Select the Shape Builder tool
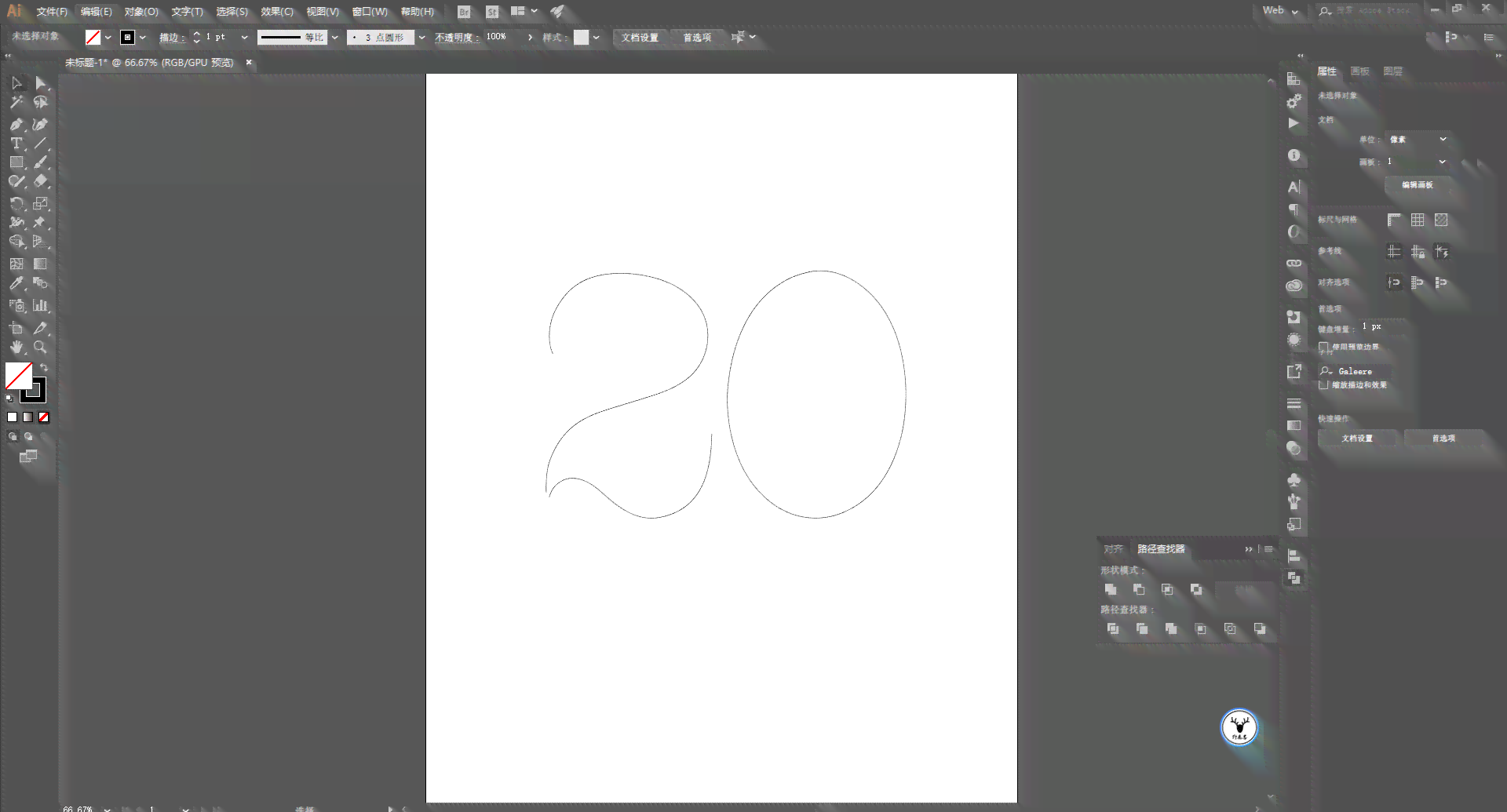Image resolution: width=1507 pixels, height=812 pixels. (x=16, y=242)
